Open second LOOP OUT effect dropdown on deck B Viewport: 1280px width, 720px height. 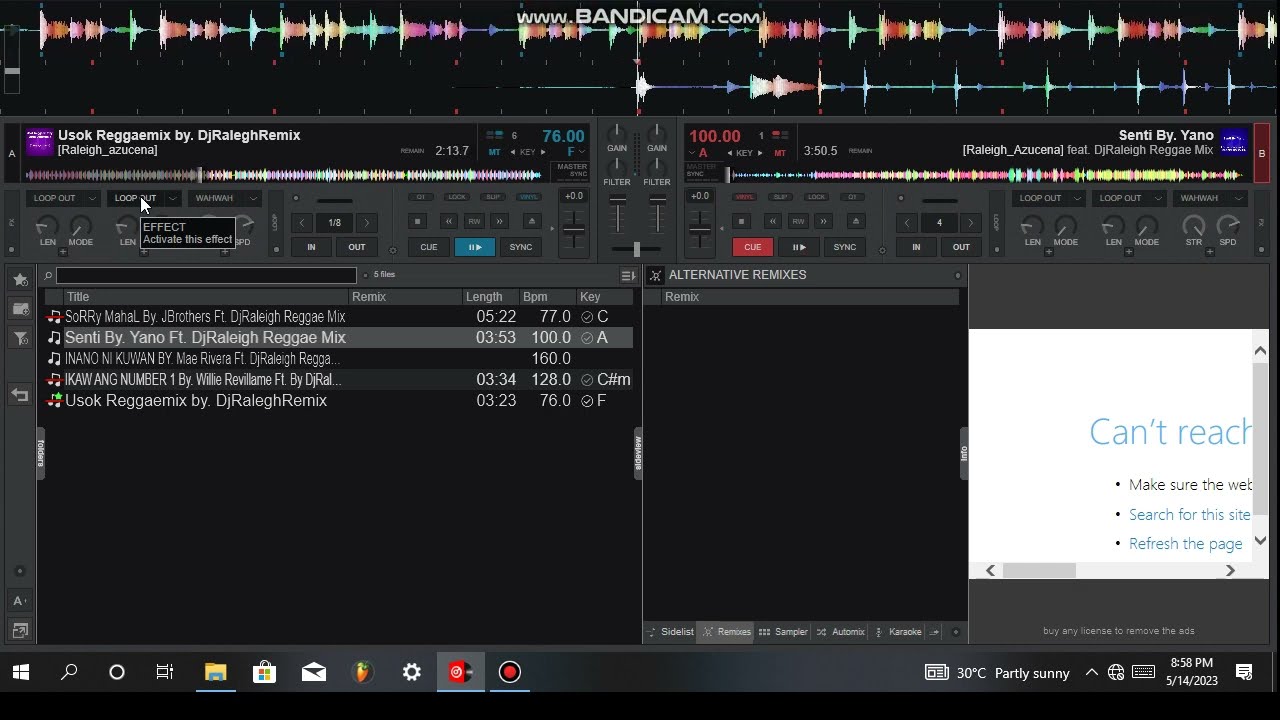(x=1158, y=198)
